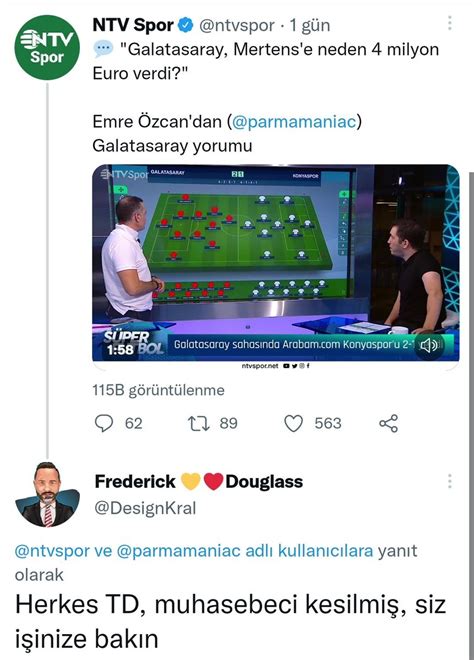The width and height of the screenshot is (474, 660).
Task: Open the @DesignKral handle
Action: 145,508
